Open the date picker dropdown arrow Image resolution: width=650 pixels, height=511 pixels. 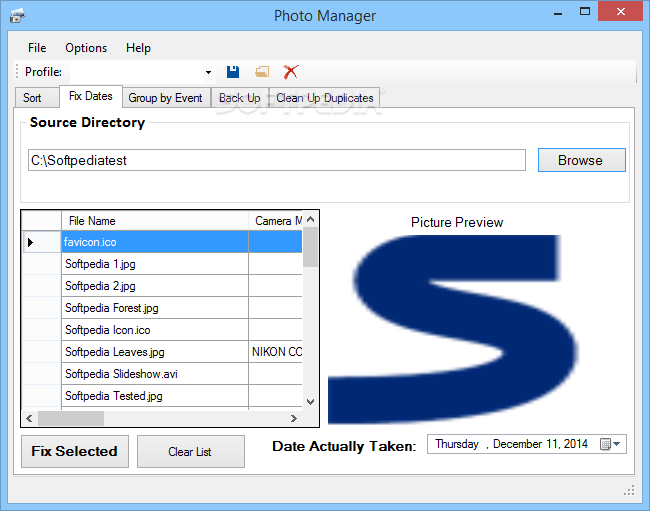pos(617,444)
